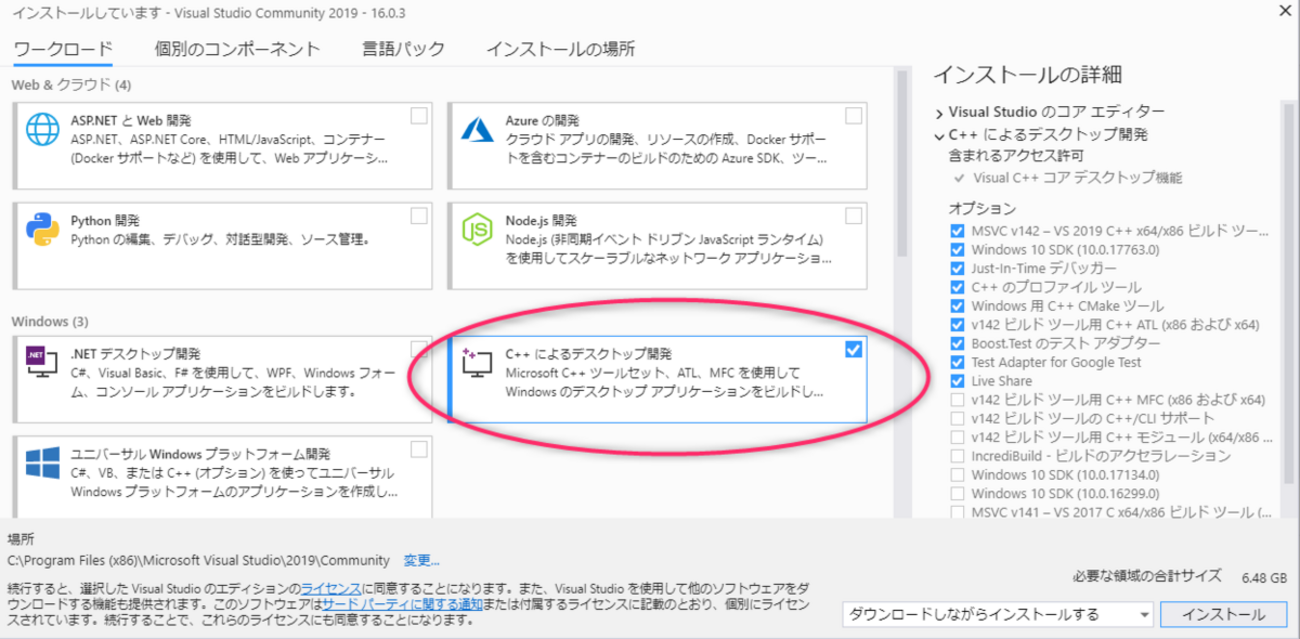Check MSVC v141 VS 2017 build tools option

tap(958, 512)
